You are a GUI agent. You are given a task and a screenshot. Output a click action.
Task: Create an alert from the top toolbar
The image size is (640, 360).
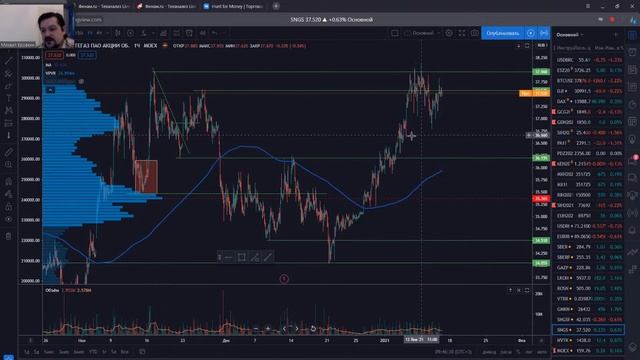(189, 33)
